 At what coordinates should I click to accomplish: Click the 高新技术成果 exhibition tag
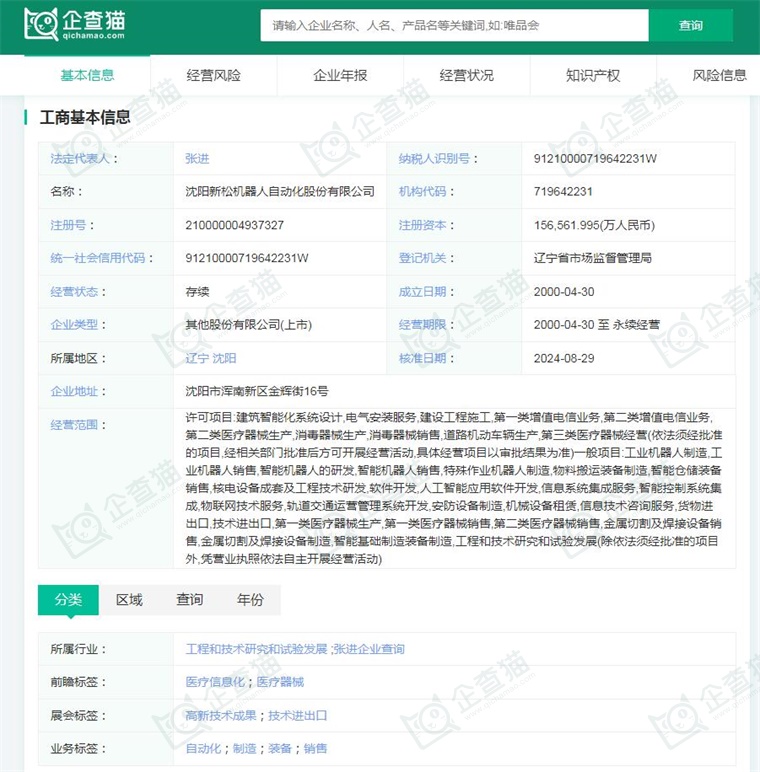222,715
